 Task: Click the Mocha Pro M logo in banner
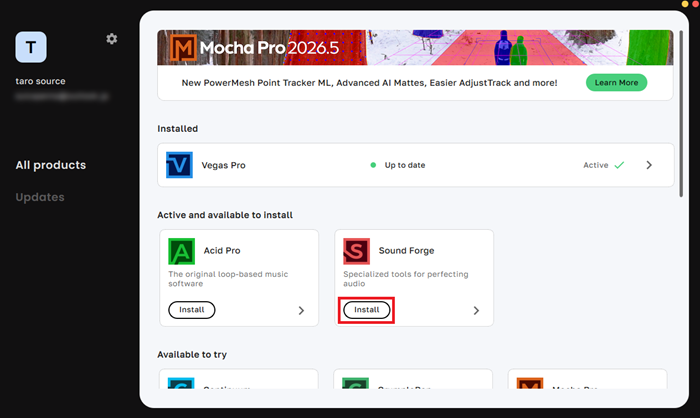pyautogui.click(x=183, y=47)
